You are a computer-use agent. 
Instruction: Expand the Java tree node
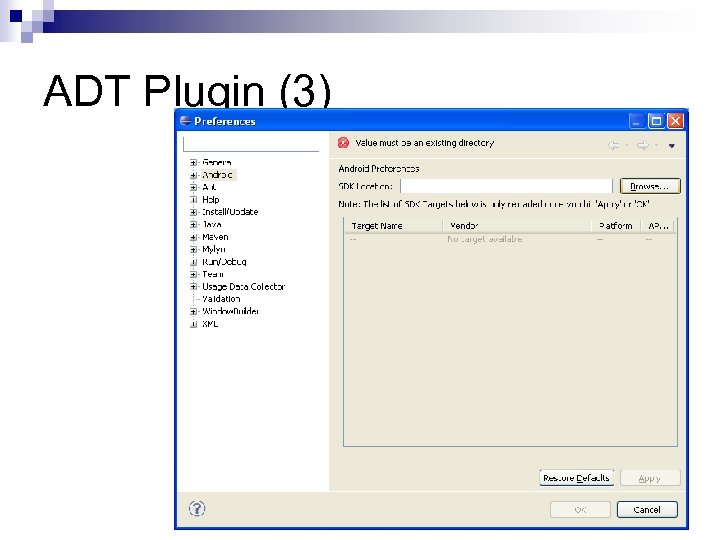click(193, 225)
